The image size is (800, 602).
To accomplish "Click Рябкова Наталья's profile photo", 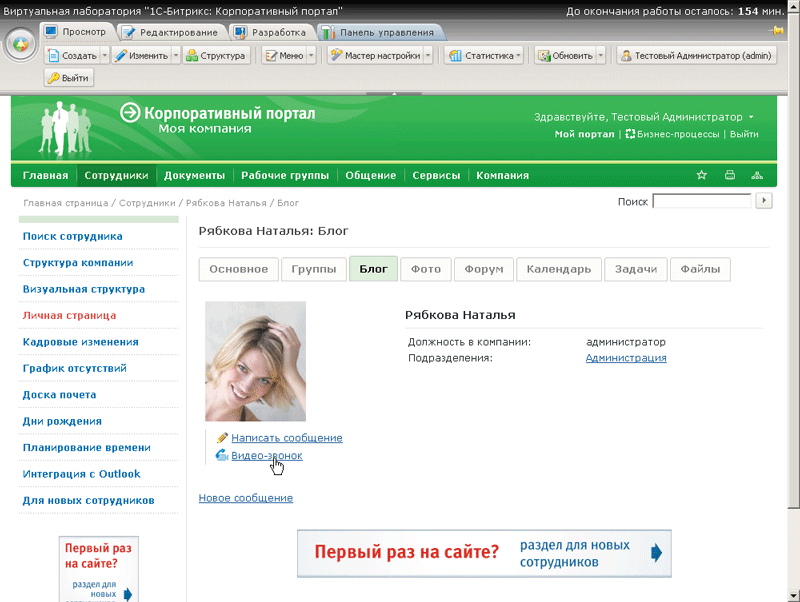I will pyautogui.click(x=256, y=361).
